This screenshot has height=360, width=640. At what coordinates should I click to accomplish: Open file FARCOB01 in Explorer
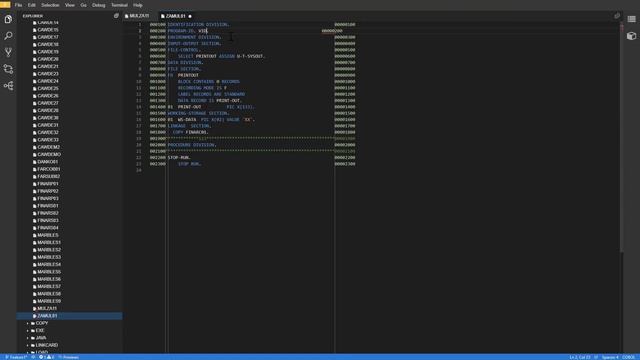pyautogui.click(x=49, y=169)
